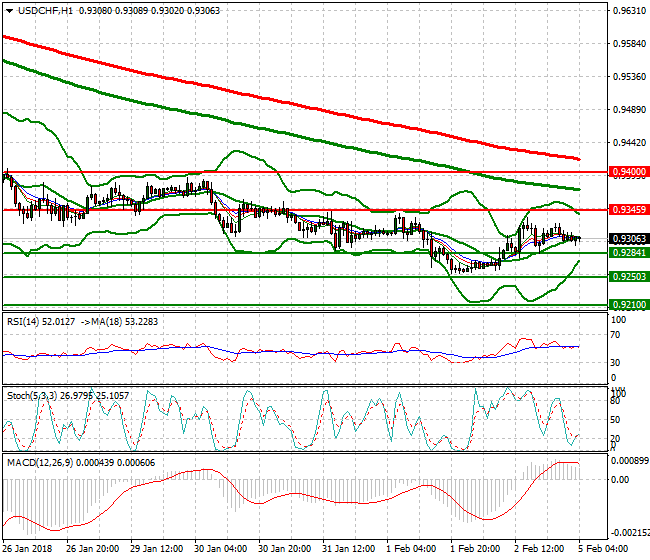
Task: Select the 5 Feb 04:00 time axis label
Action: (x=603, y=549)
